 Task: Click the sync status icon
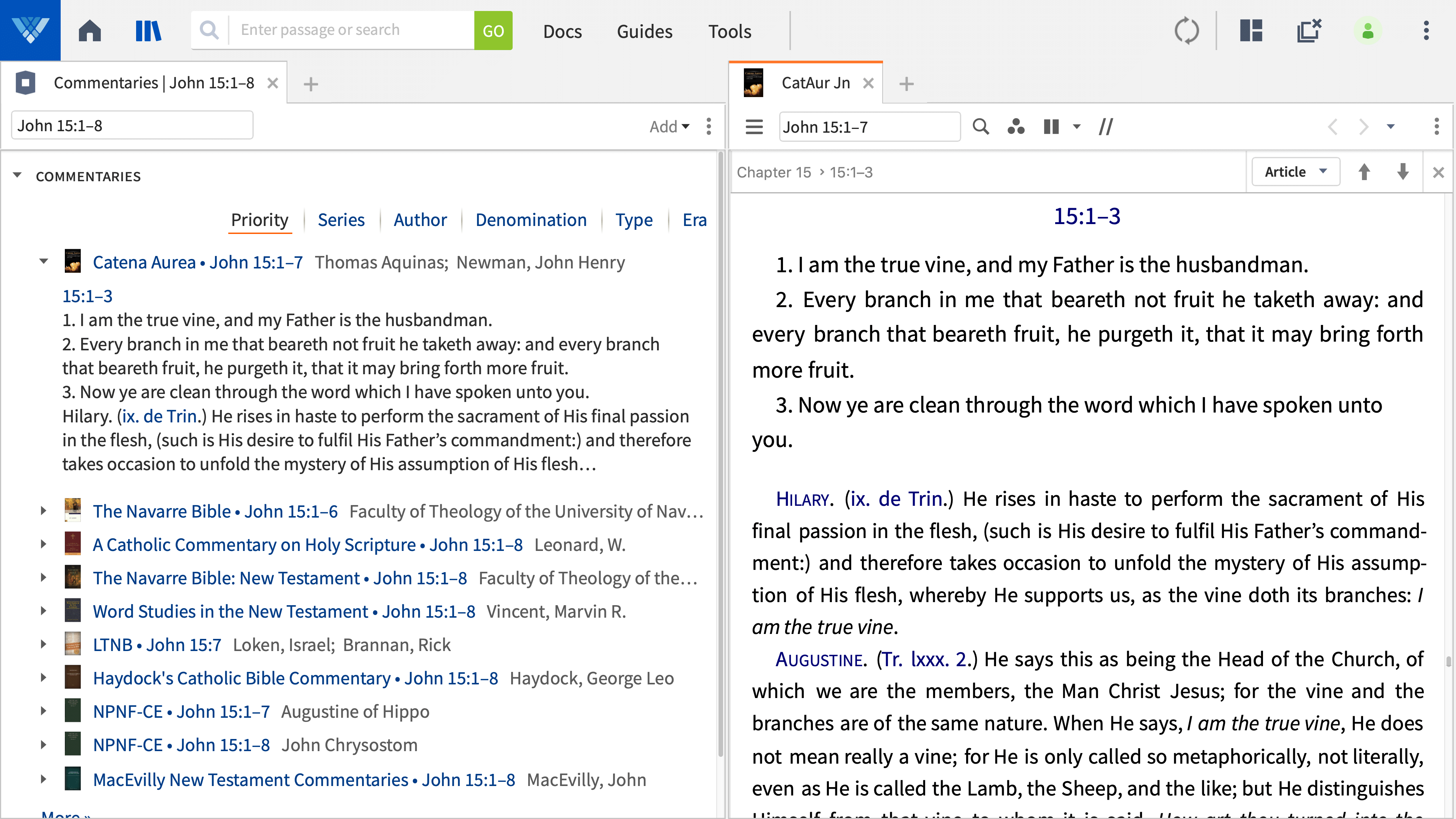click(1186, 30)
